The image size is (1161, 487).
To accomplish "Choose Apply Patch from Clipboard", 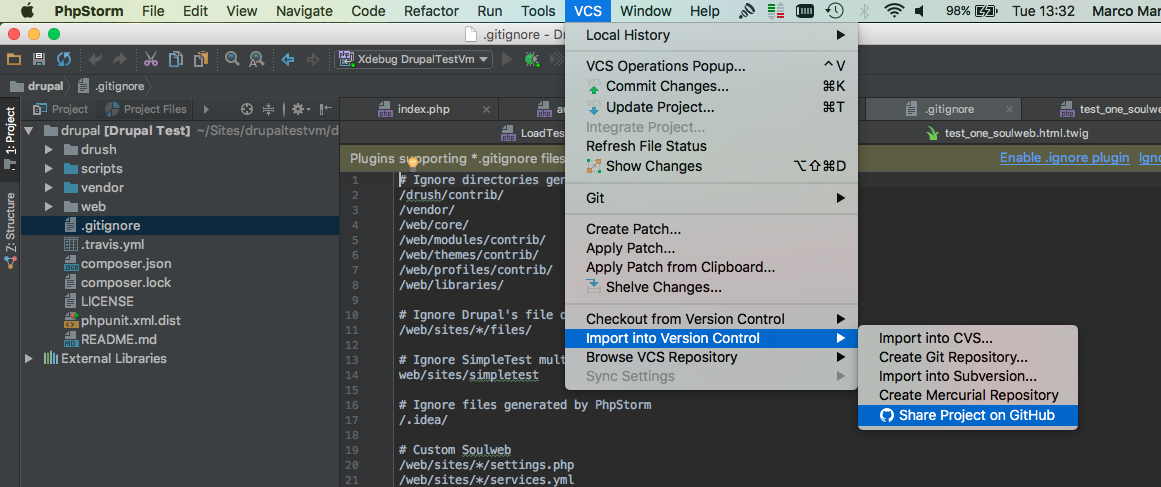I will [711, 267].
